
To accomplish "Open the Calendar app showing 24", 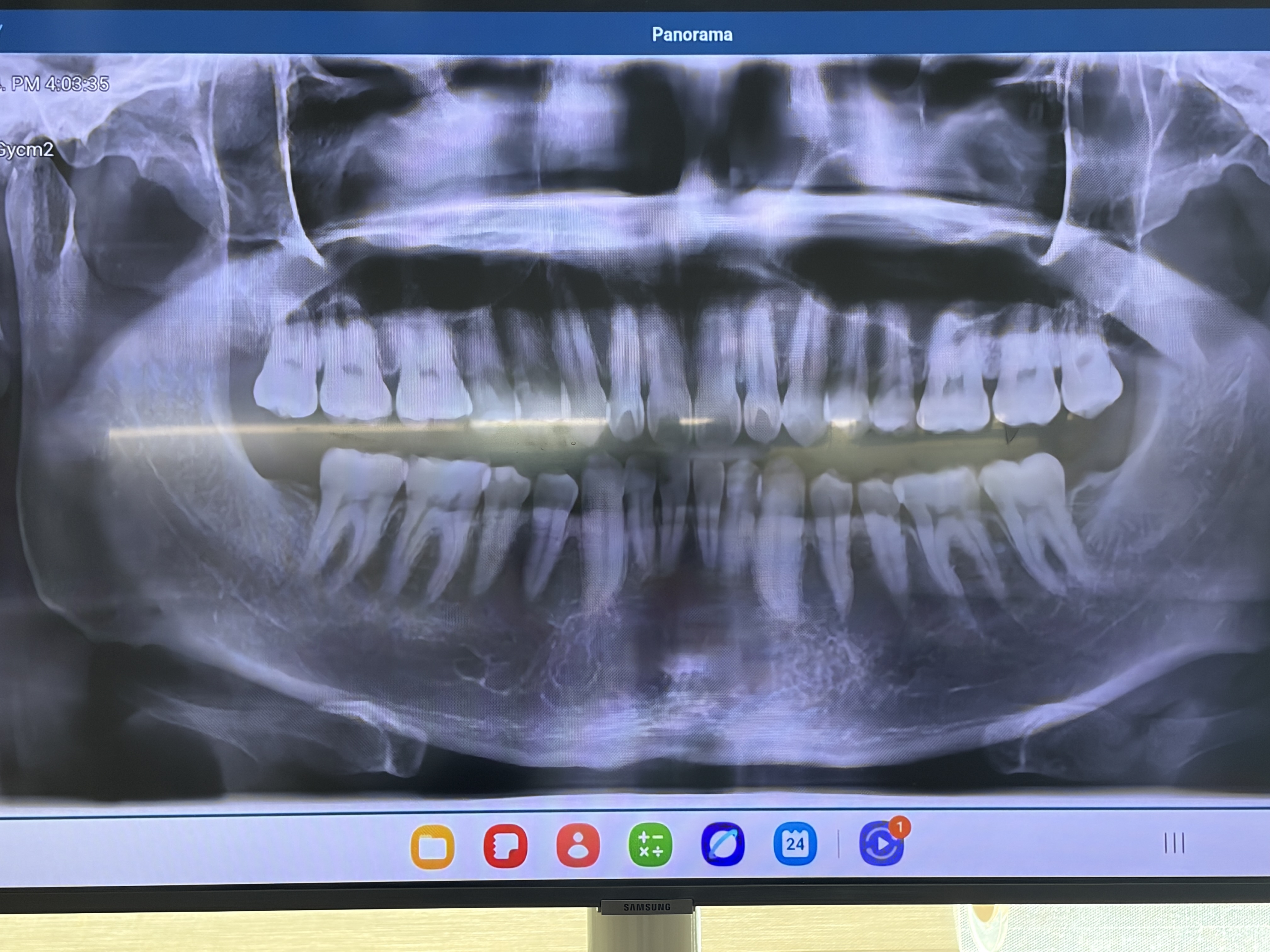I will (795, 844).
